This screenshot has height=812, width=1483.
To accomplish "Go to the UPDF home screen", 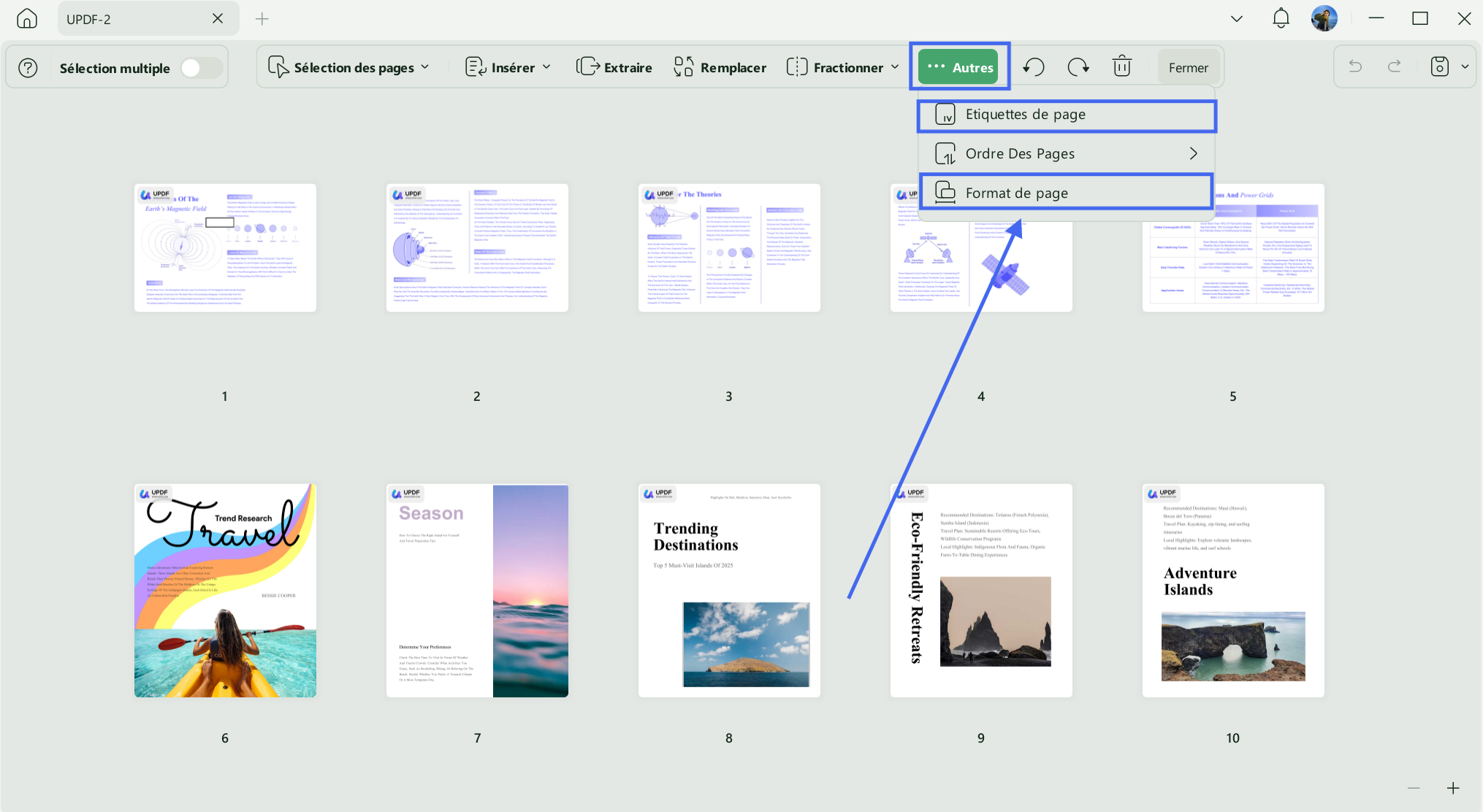I will pyautogui.click(x=27, y=18).
